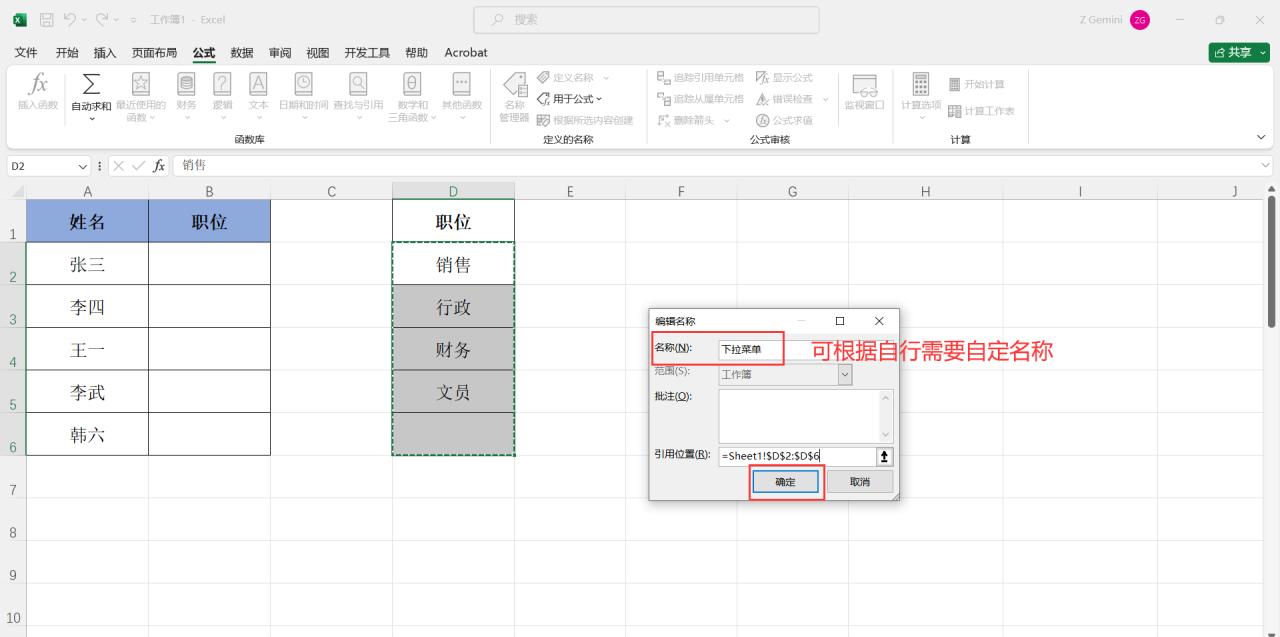Open the 数学和三角函数 icon
Viewport: 1280px width, 637px height.
[412, 85]
